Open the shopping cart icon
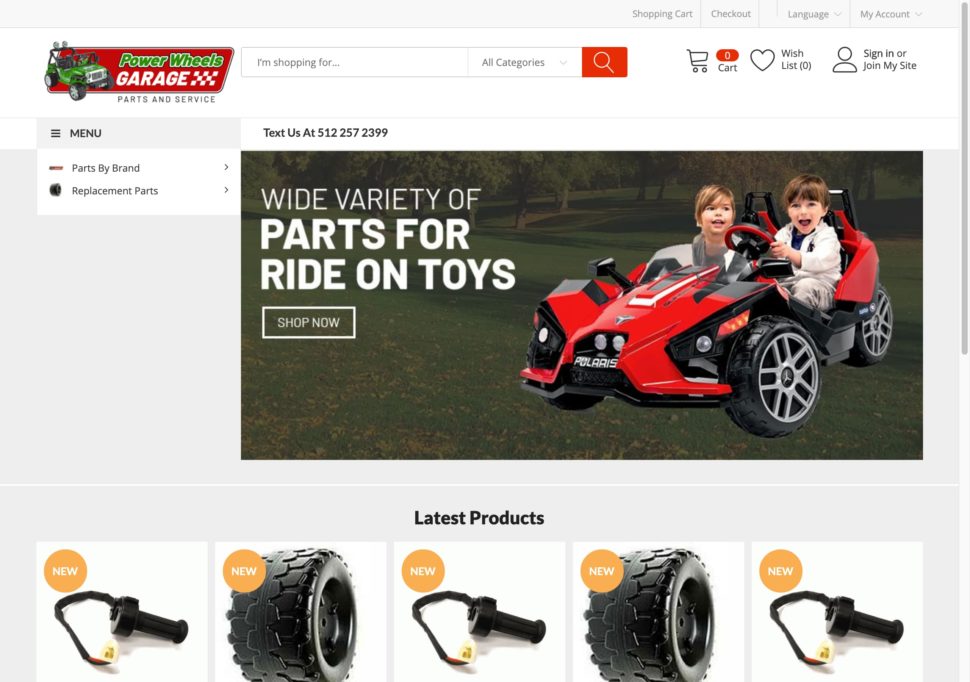This screenshot has width=970, height=682. pos(697,61)
